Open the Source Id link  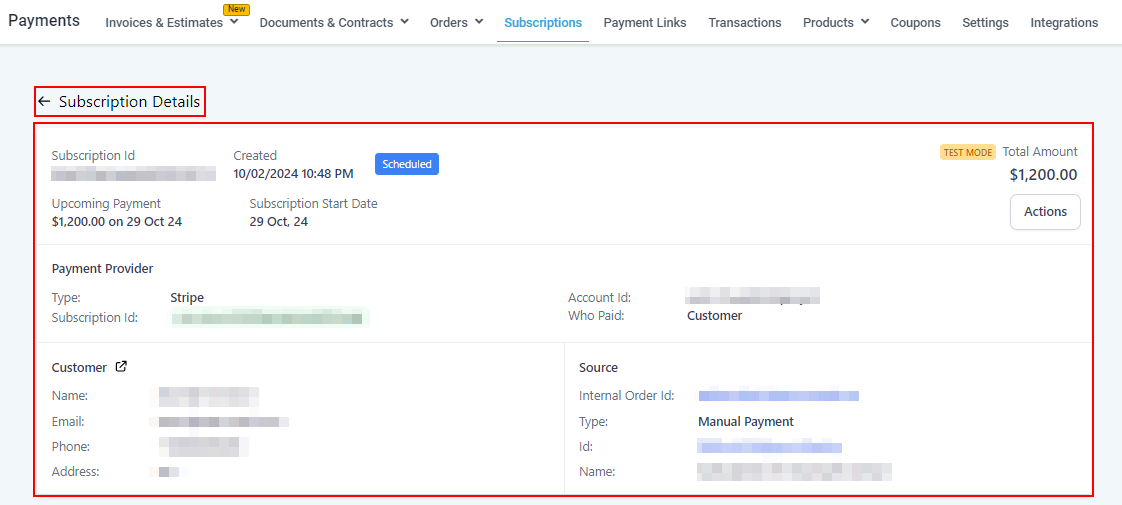tap(769, 447)
